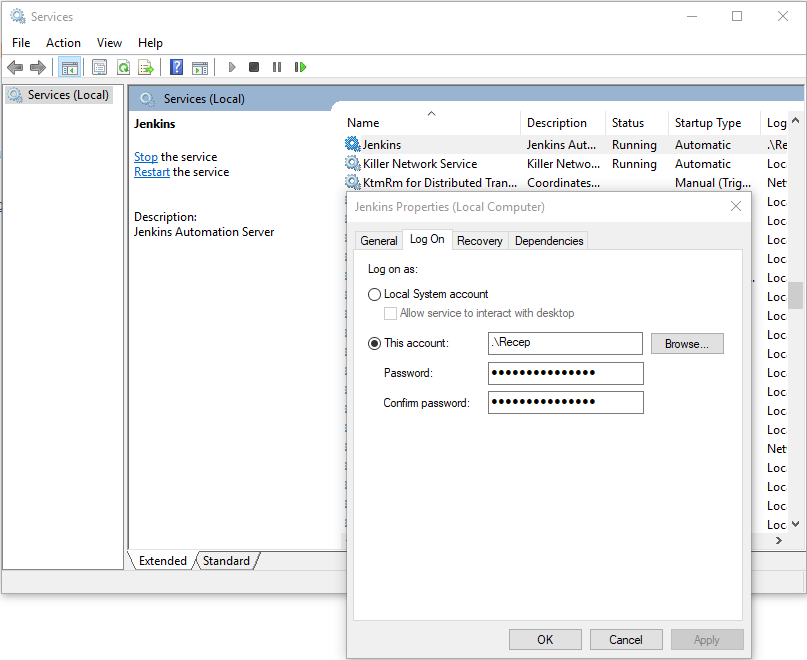807x660 pixels.
Task: Click the Pause Service toolbar icon
Action: [x=276, y=67]
